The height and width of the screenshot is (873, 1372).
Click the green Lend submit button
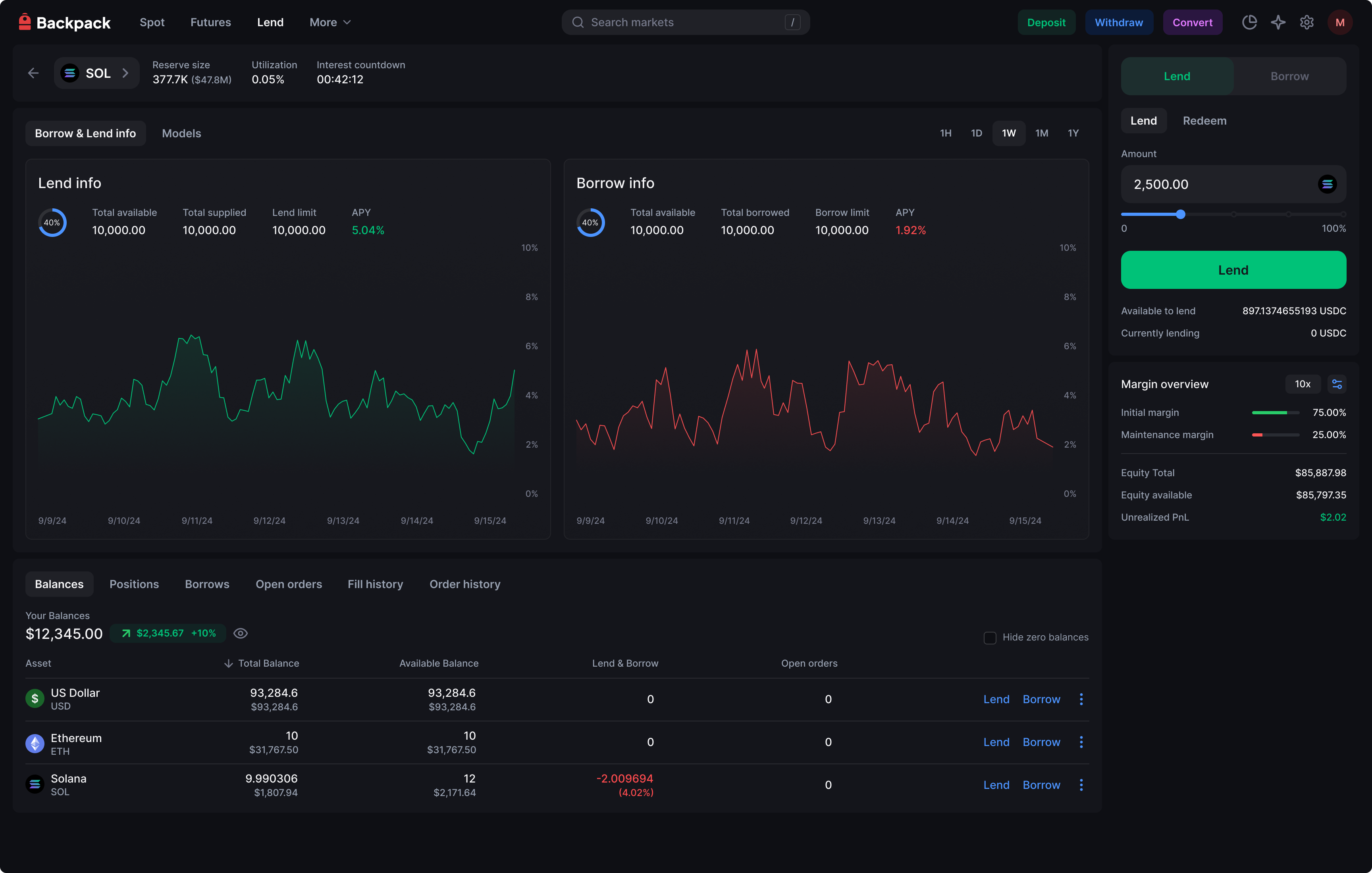(1233, 270)
